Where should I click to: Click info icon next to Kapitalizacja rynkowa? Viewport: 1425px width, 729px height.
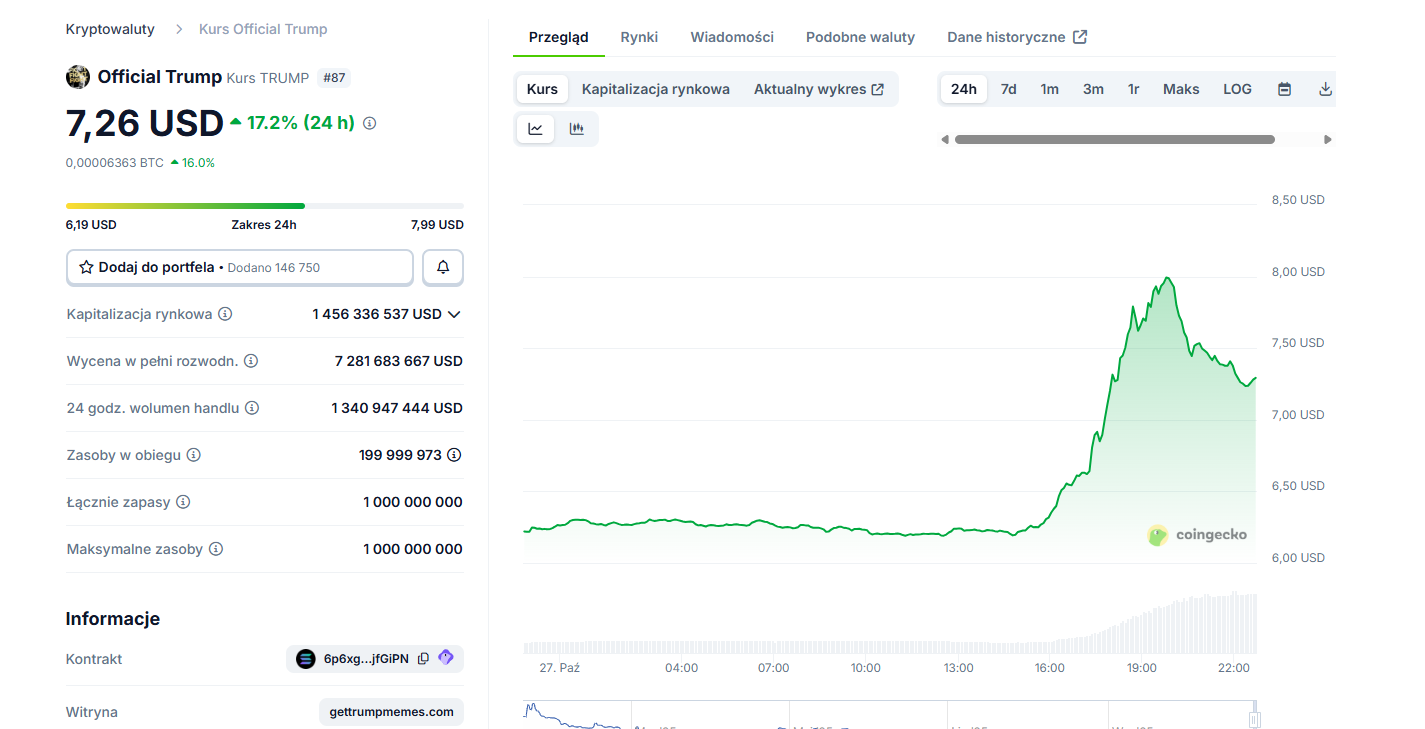click(225, 314)
